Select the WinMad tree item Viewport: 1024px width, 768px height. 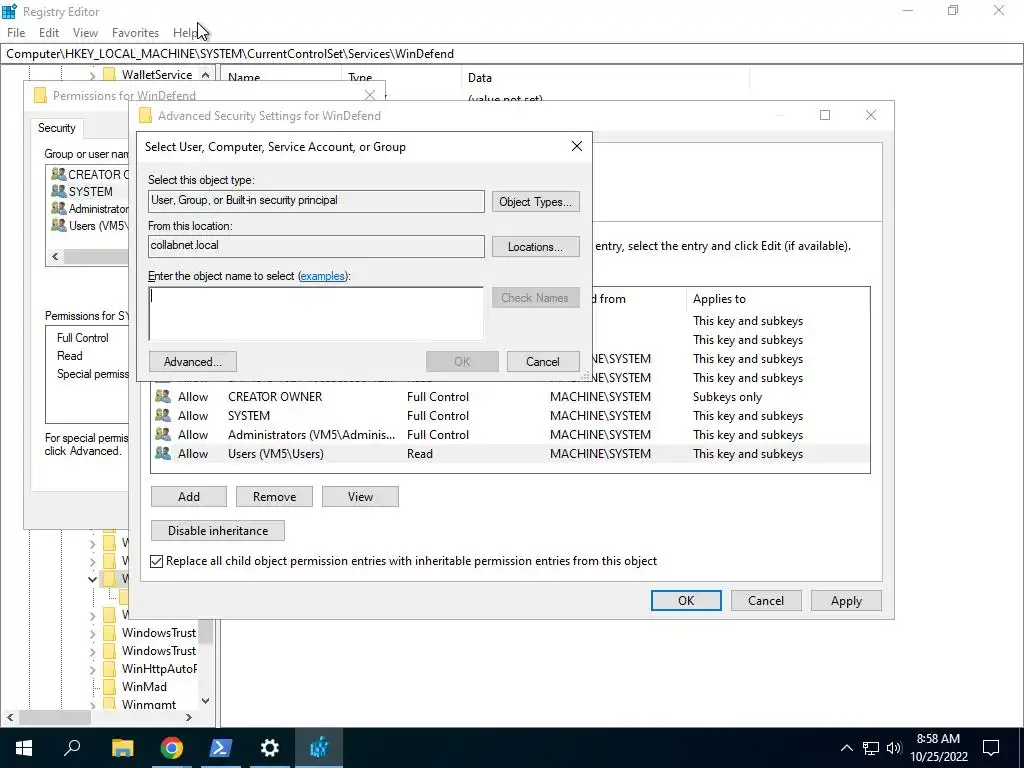pyautogui.click(x=144, y=687)
